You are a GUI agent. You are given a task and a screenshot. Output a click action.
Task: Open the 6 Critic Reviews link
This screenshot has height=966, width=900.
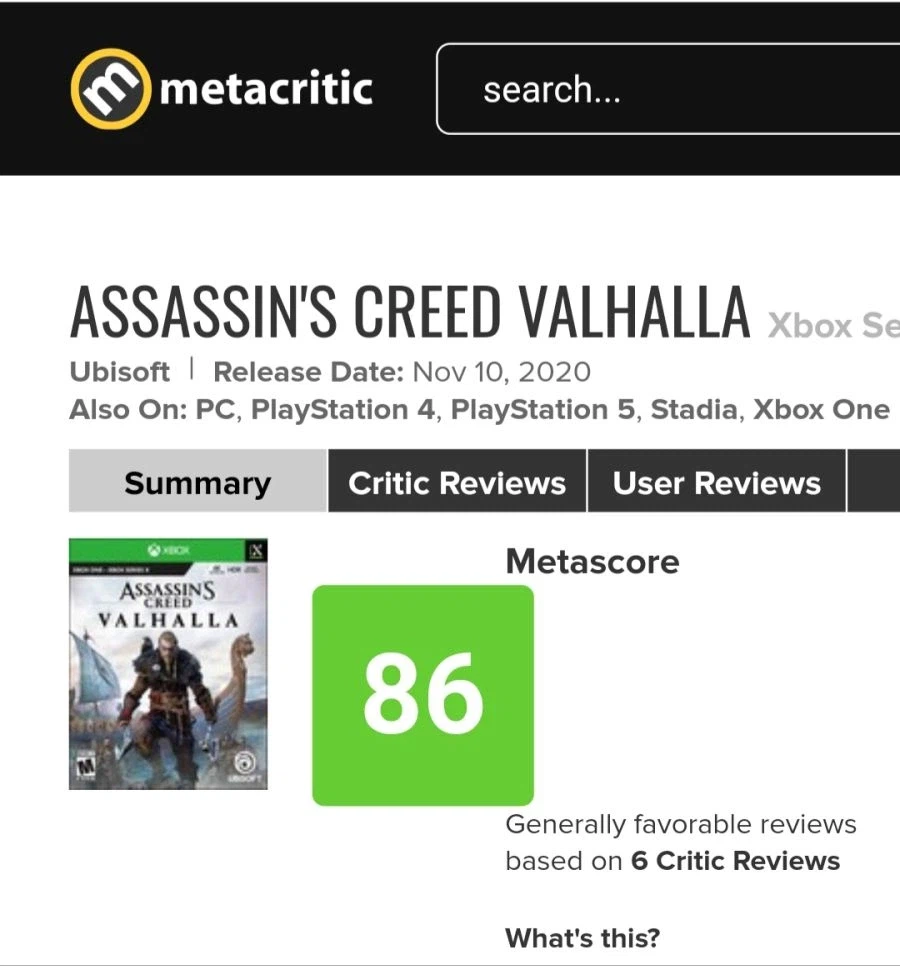[735, 861]
